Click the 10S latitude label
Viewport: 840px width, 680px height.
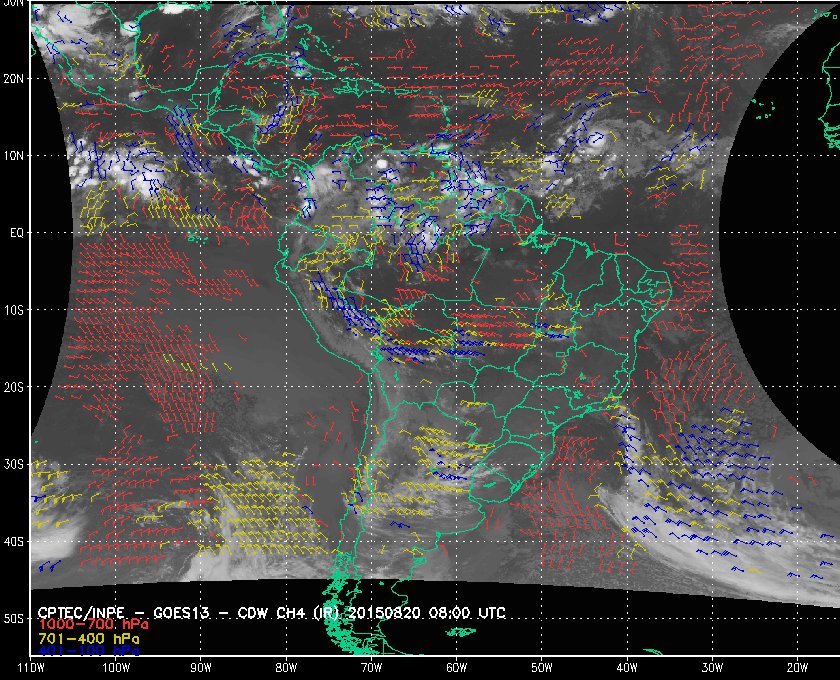[x=13, y=310]
